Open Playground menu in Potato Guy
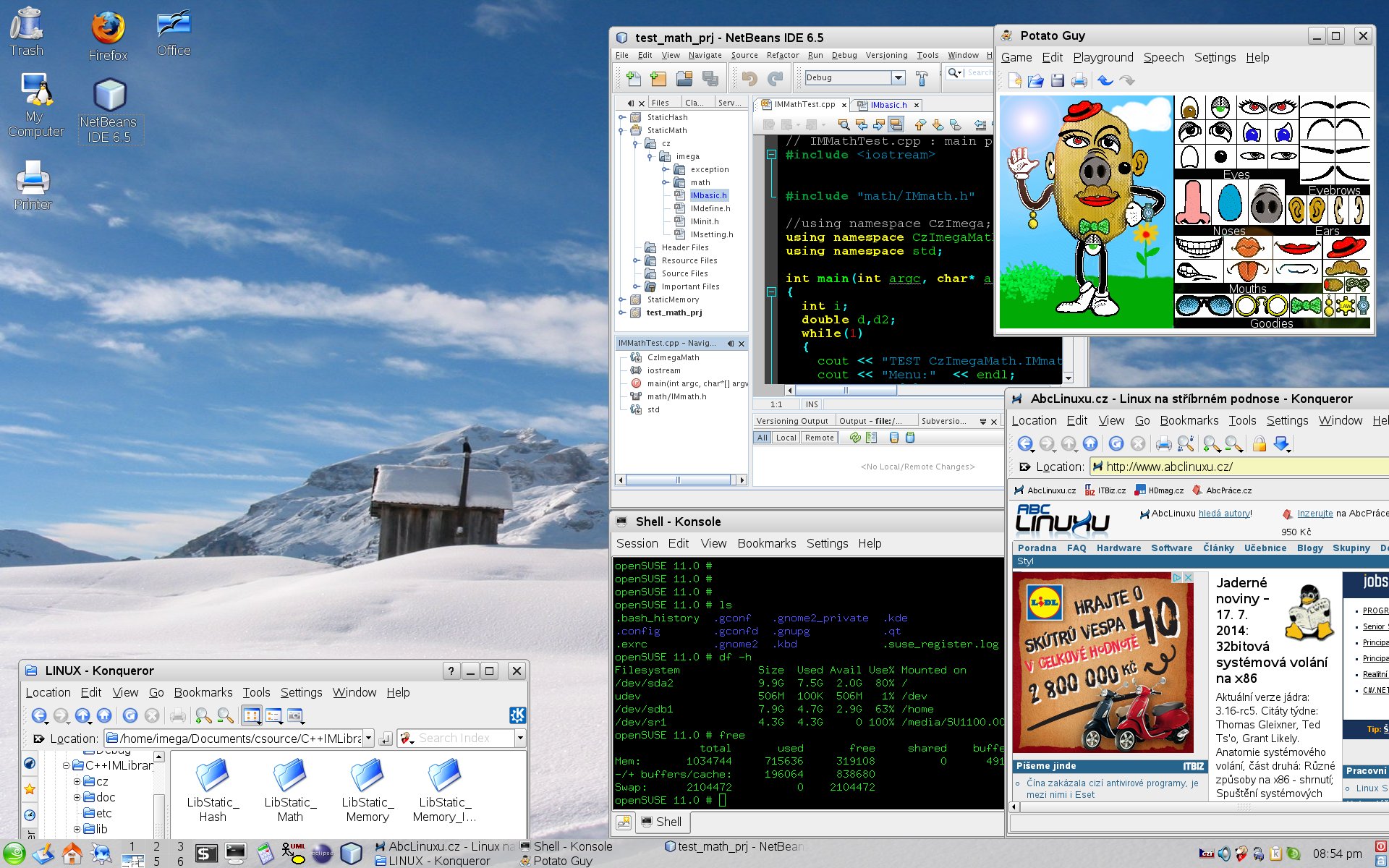1389x868 pixels. pyautogui.click(x=1103, y=57)
